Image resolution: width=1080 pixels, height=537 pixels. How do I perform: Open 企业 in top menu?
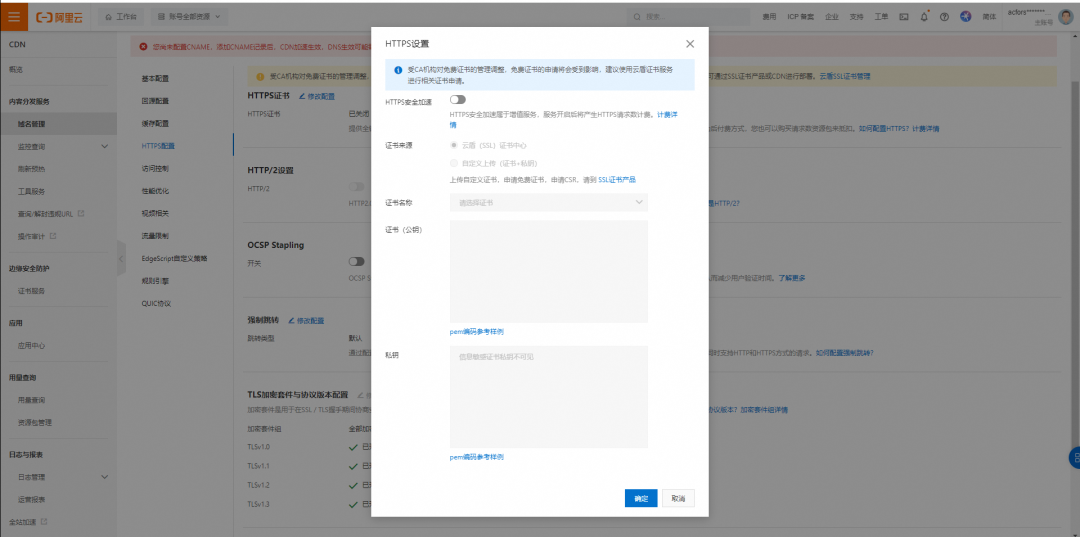click(832, 17)
